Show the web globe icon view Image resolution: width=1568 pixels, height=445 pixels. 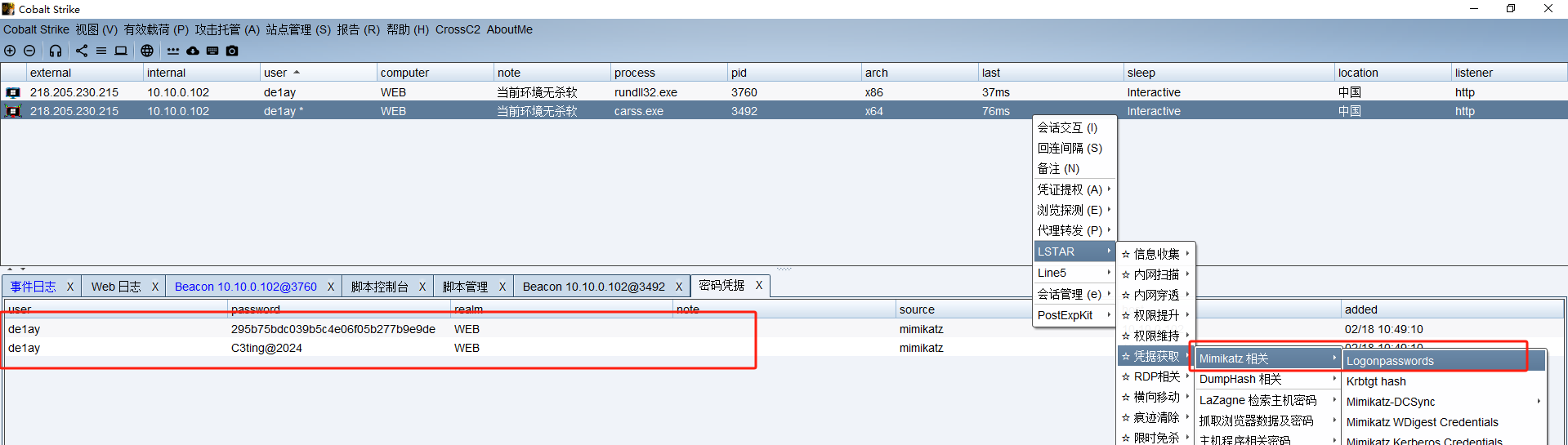click(147, 51)
